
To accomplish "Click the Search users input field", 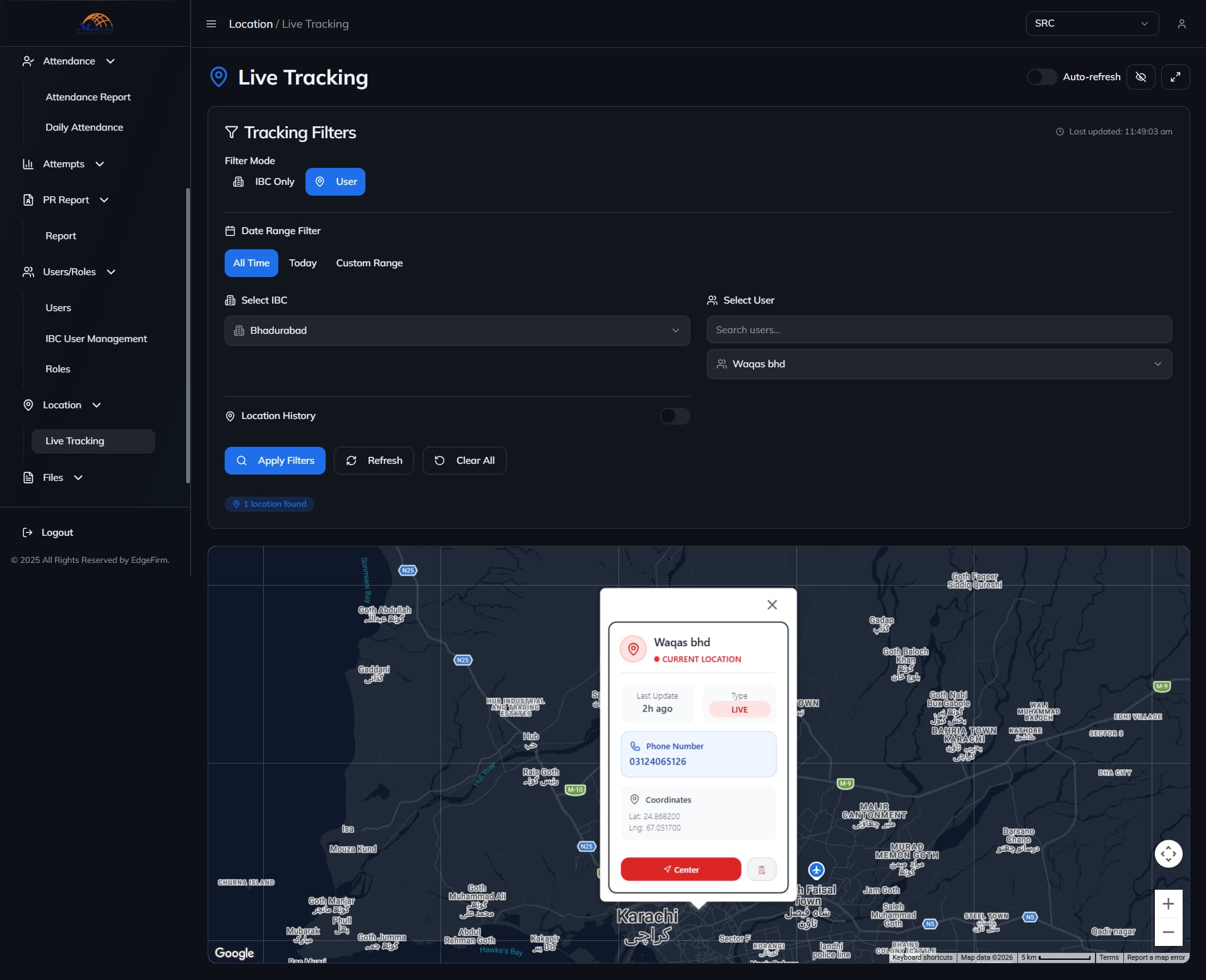I will coord(939,330).
